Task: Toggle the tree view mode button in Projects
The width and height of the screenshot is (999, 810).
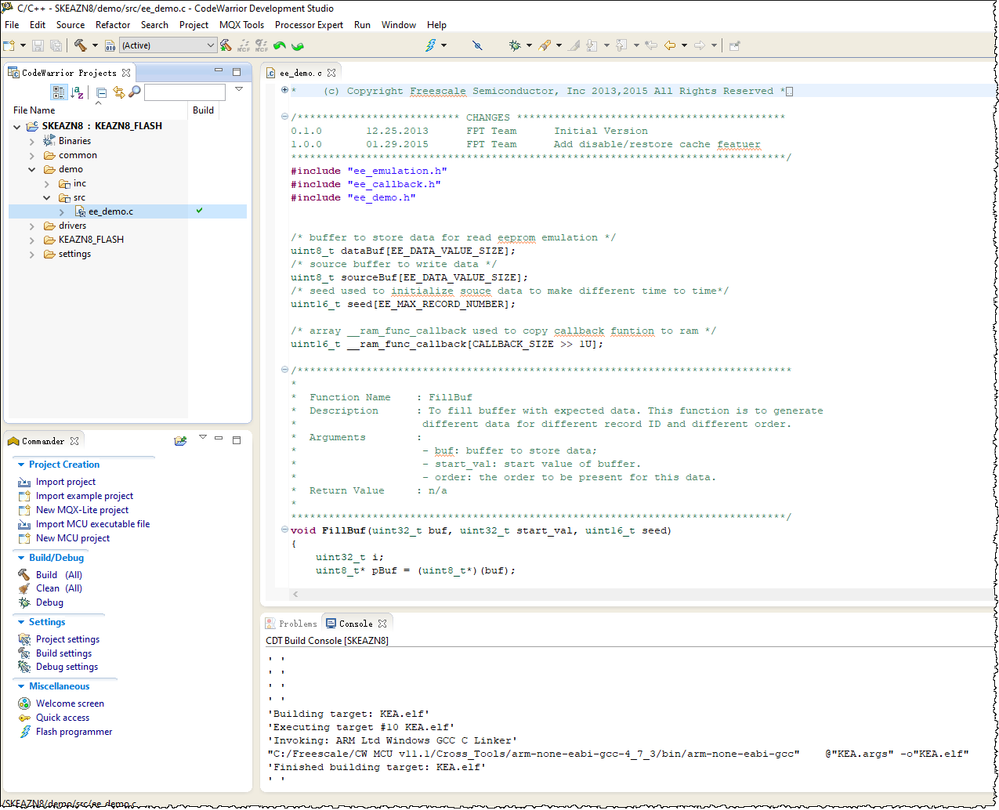Action: [x=58, y=93]
